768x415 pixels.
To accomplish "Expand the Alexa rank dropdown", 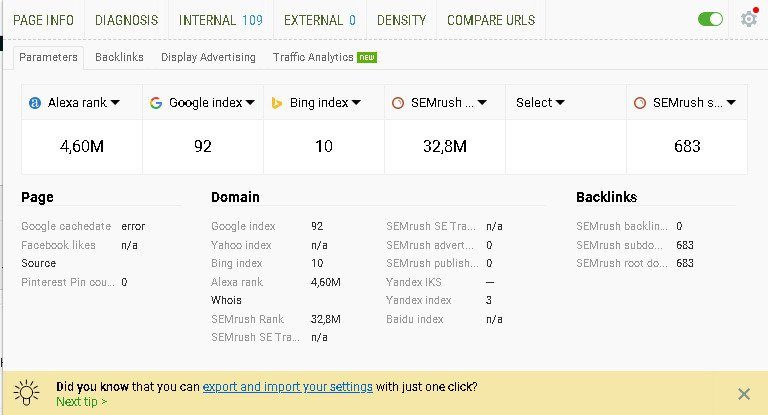I will click(115, 102).
